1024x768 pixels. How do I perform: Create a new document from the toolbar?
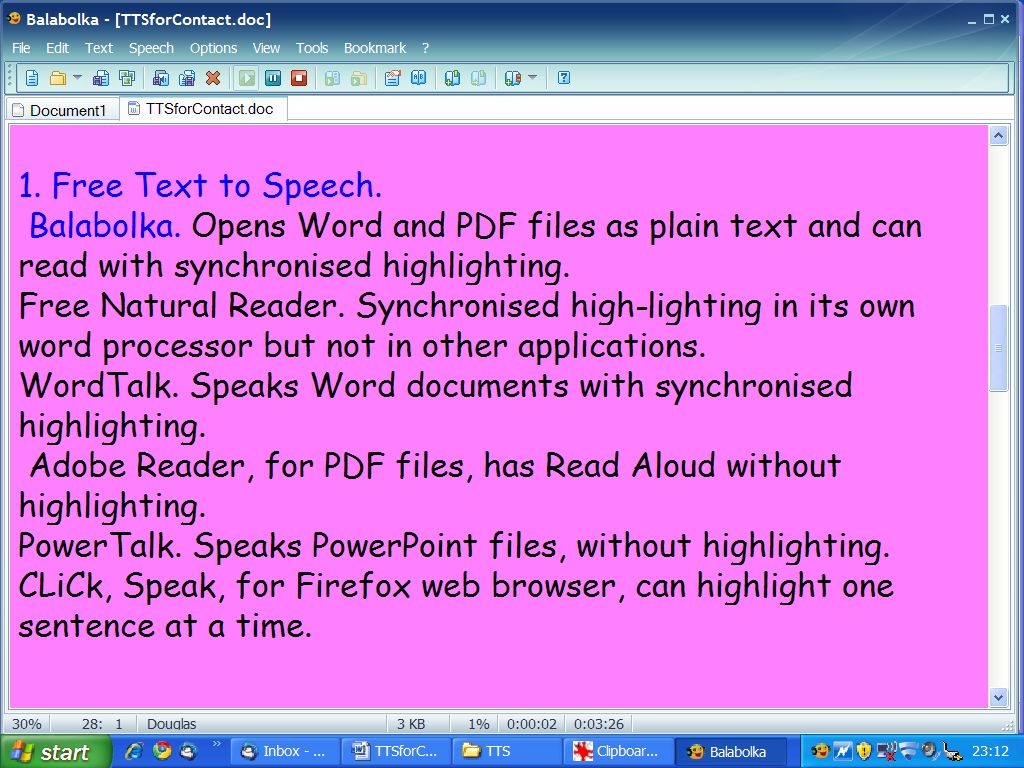pos(32,78)
